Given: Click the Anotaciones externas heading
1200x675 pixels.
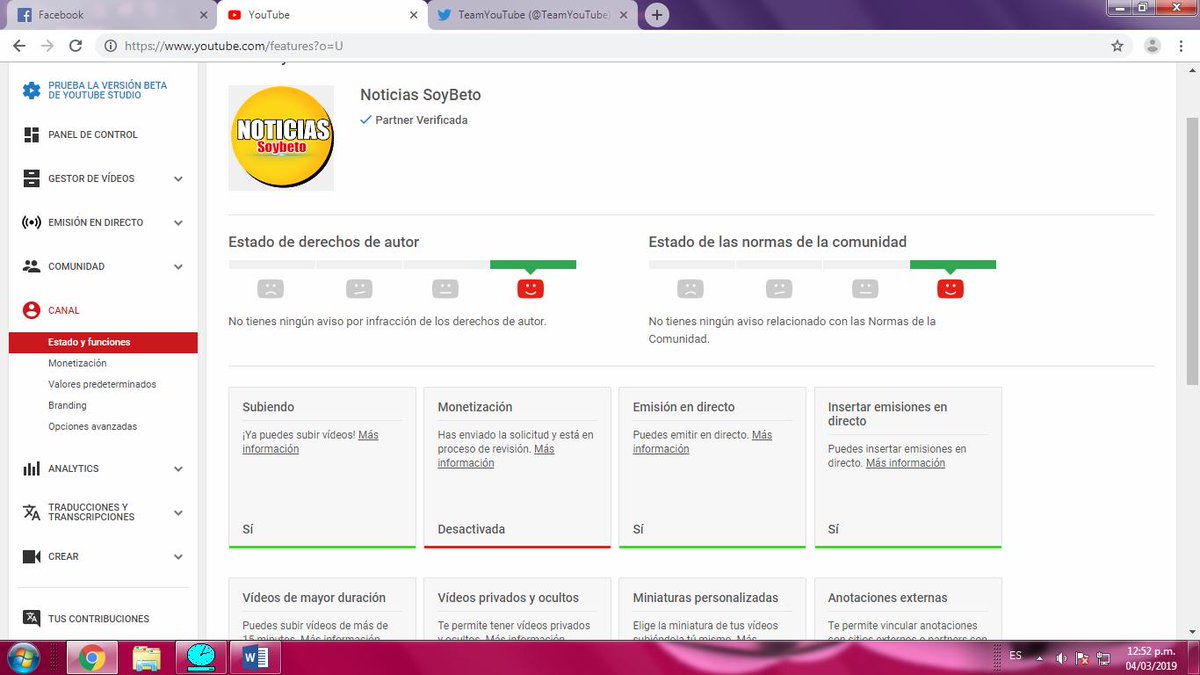Looking at the screenshot, I should tap(887, 598).
